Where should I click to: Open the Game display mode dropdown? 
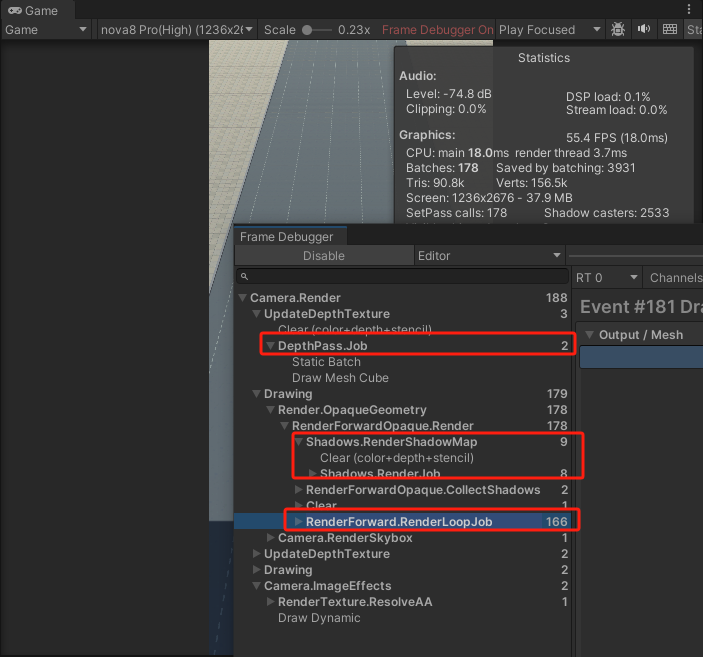click(x=46, y=30)
